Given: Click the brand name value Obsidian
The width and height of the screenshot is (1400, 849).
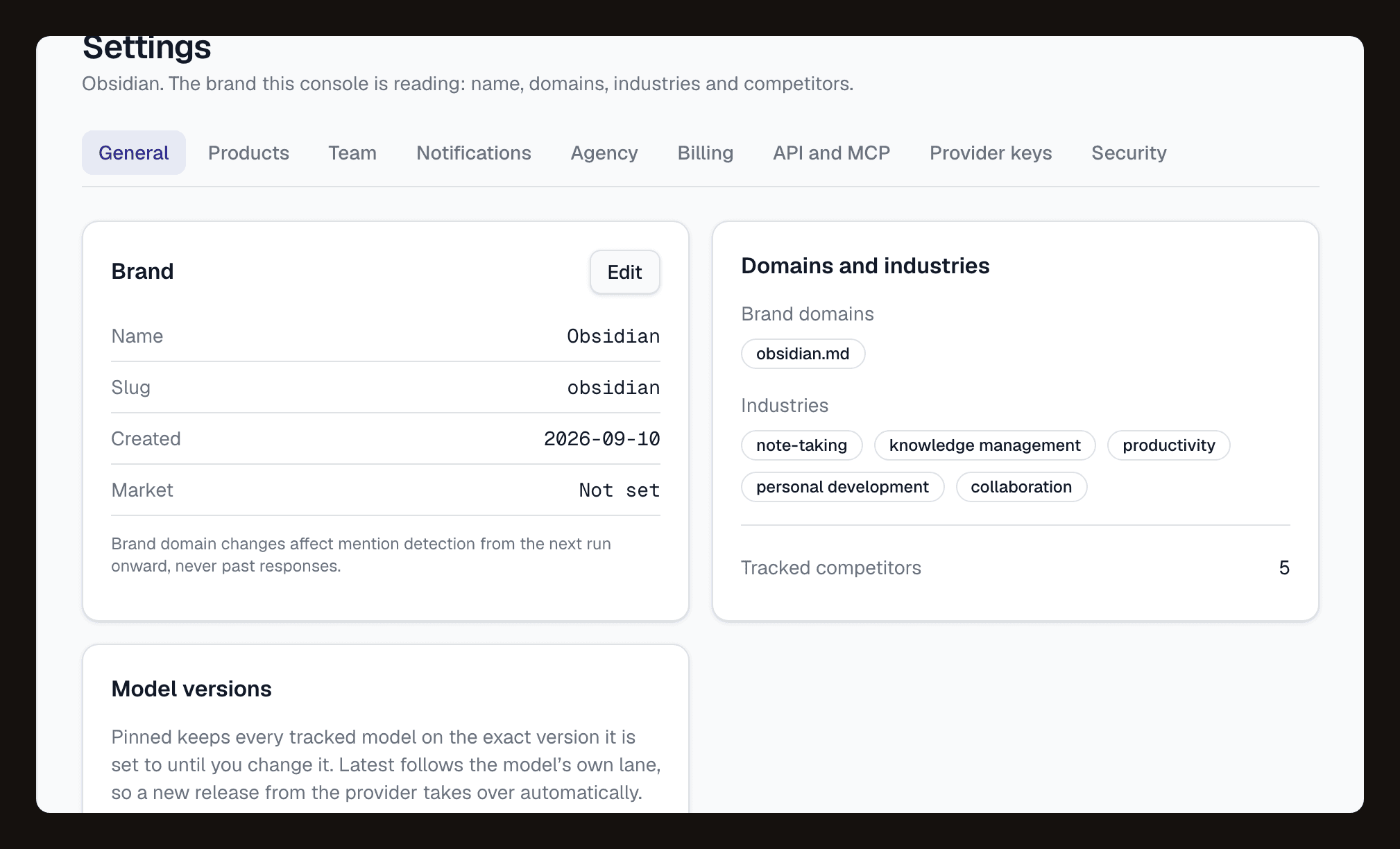Looking at the screenshot, I should click(613, 336).
